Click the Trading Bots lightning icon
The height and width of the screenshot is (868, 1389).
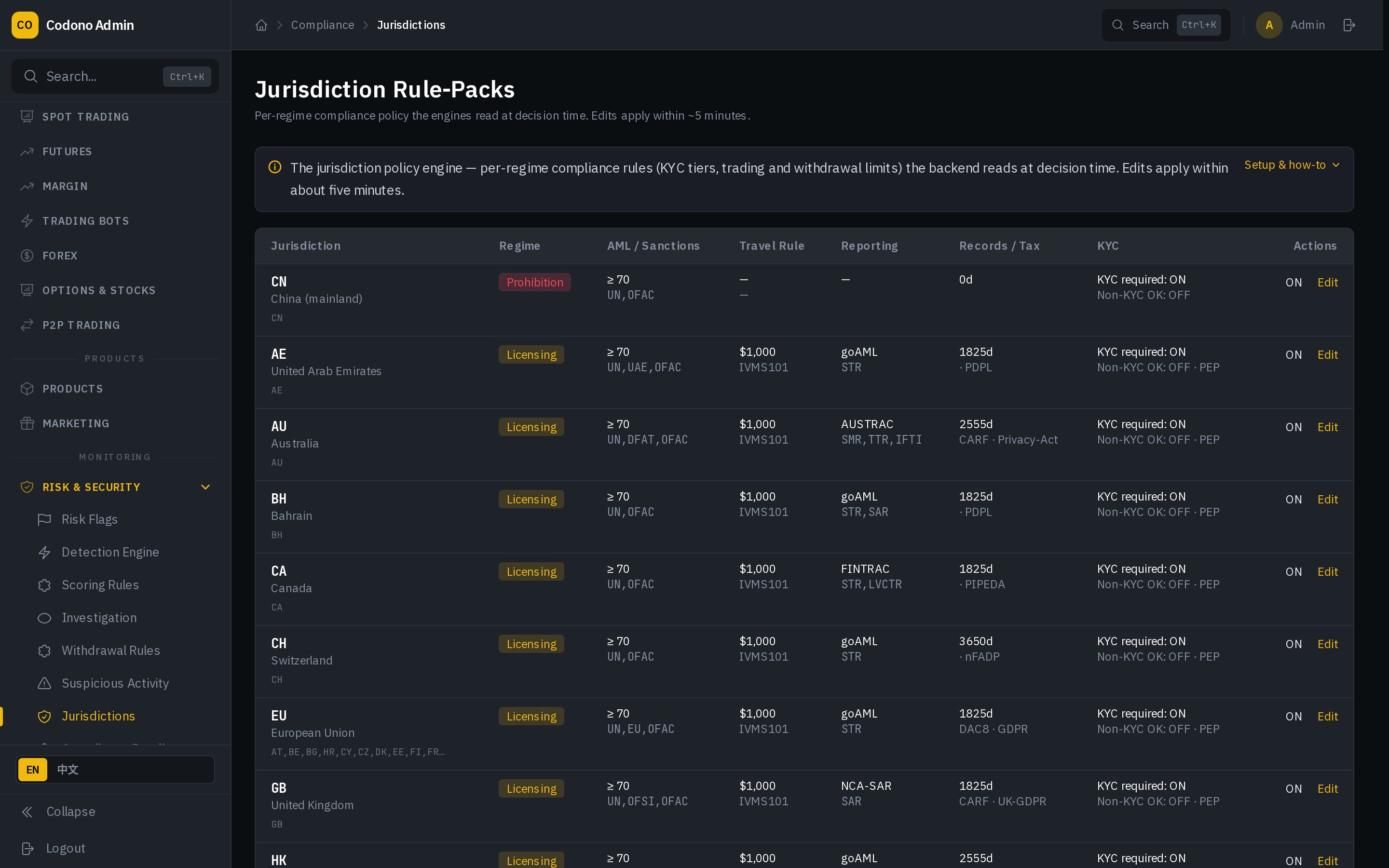pos(27,221)
